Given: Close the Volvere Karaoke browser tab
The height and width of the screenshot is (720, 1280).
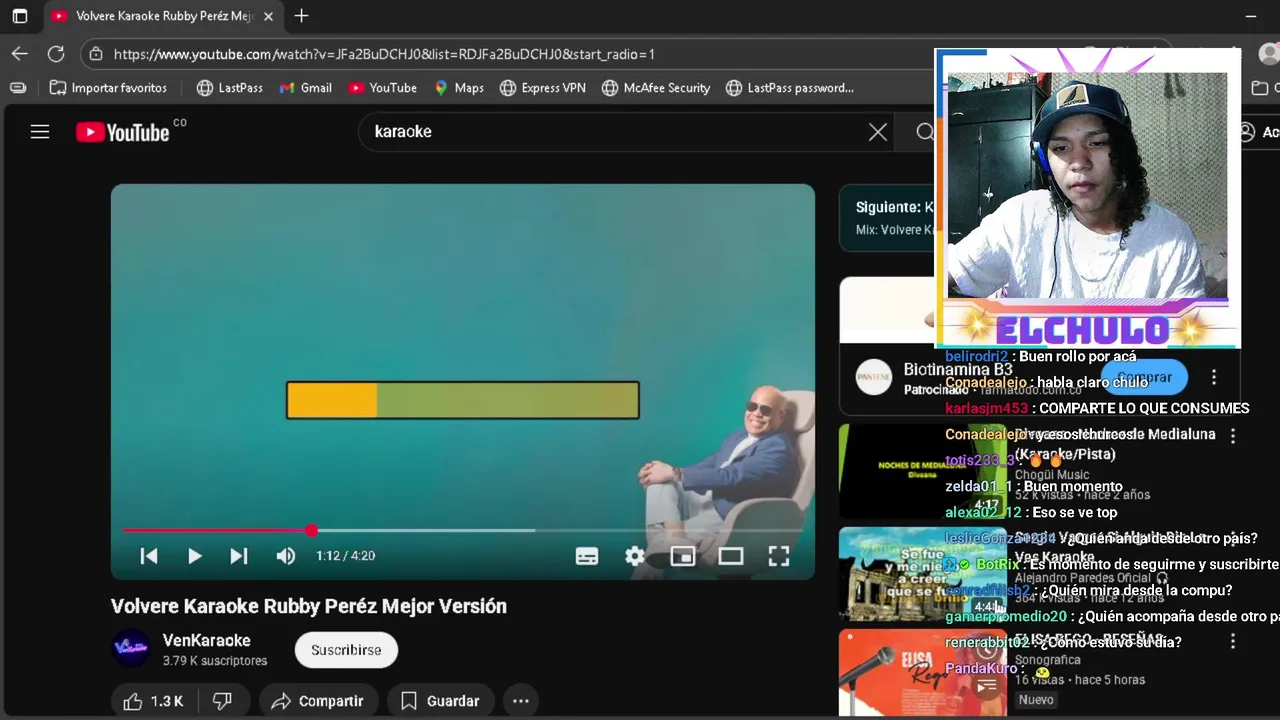Looking at the screenshot, I should click(268, 16).
